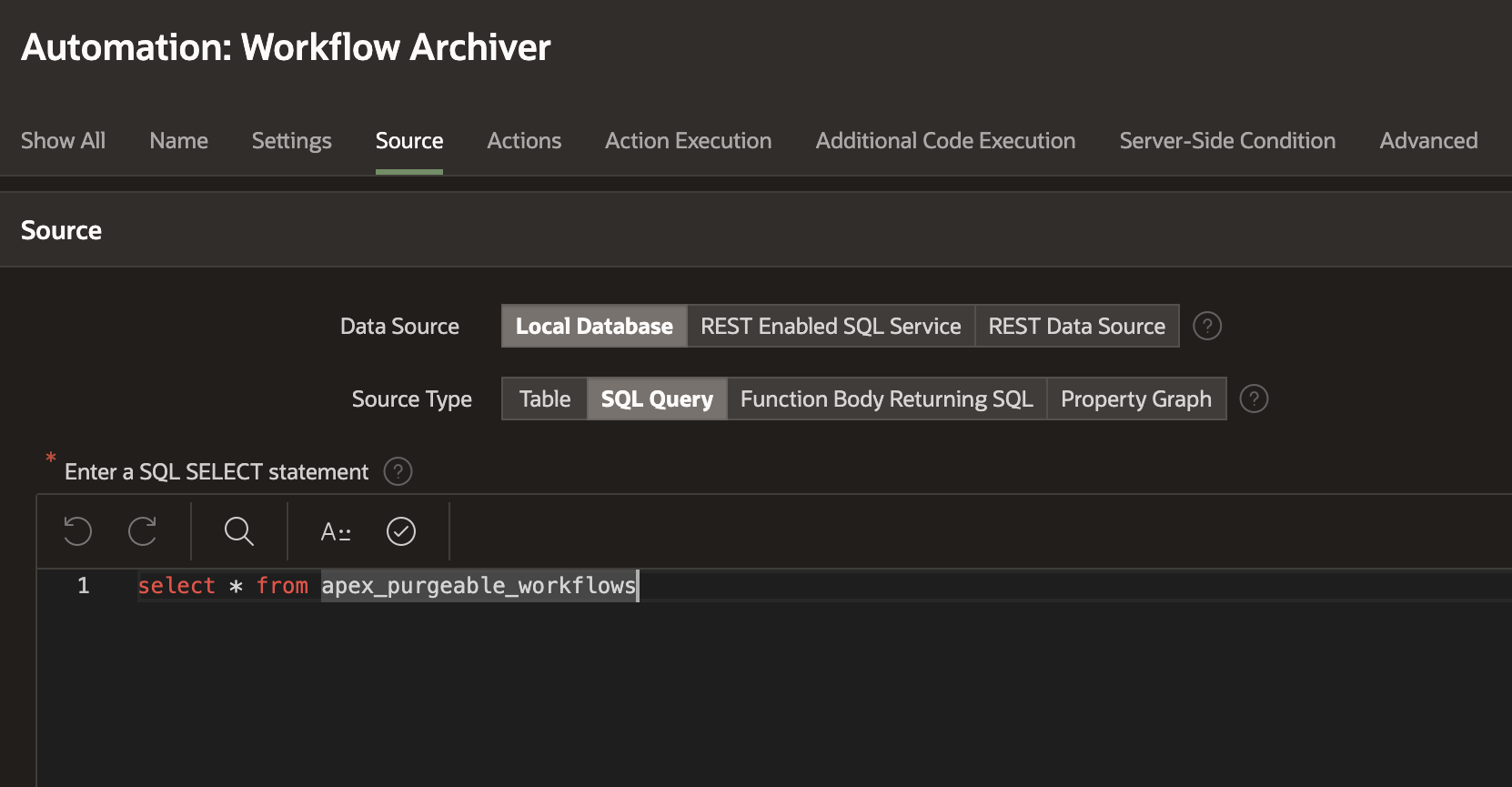This screenshot has height=787, width=1512.
Task: Choose the Property Graph source type
Action: click(x=1136, y=399)
